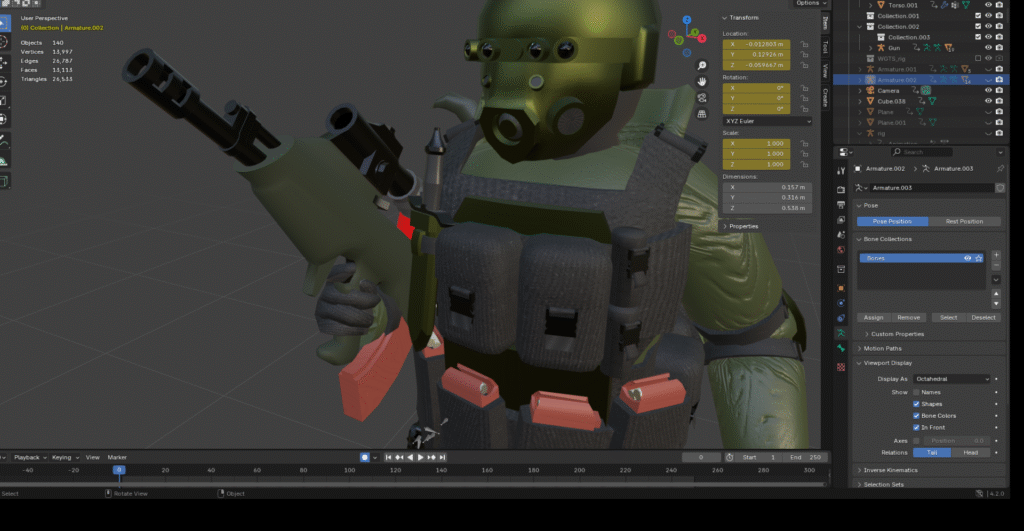Mark Bones collection as solo with star icon

pos(979,258)
